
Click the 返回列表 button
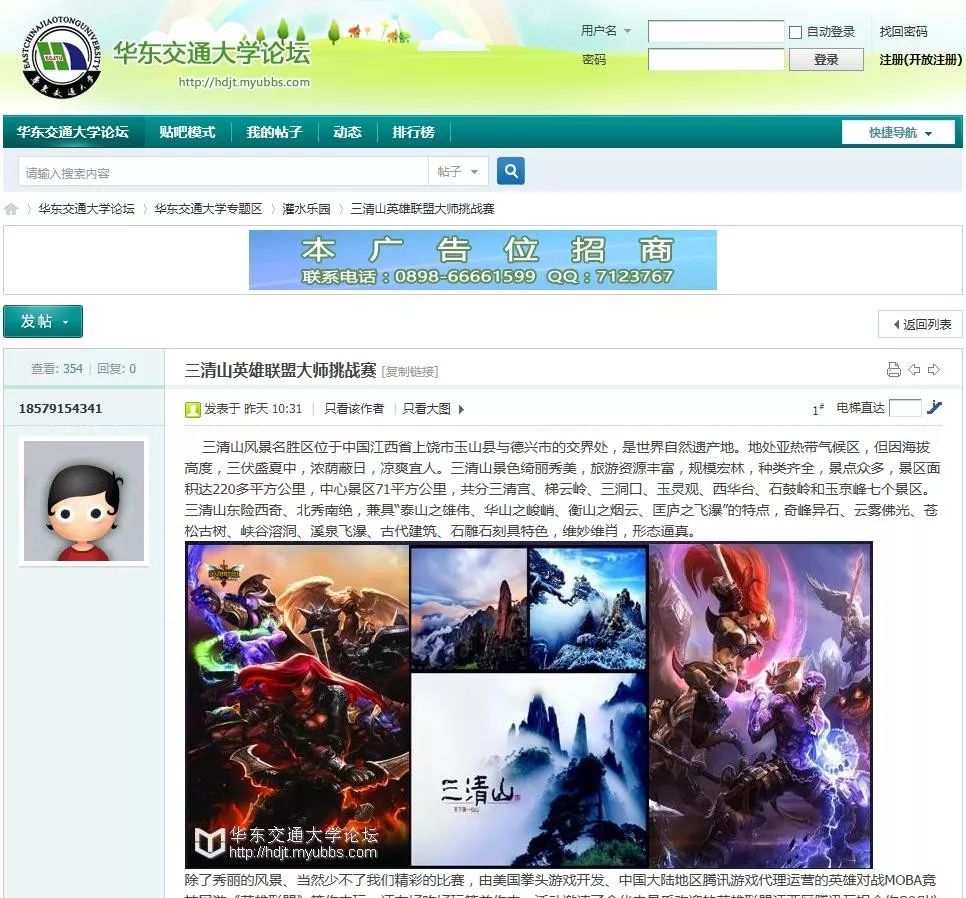918,322
